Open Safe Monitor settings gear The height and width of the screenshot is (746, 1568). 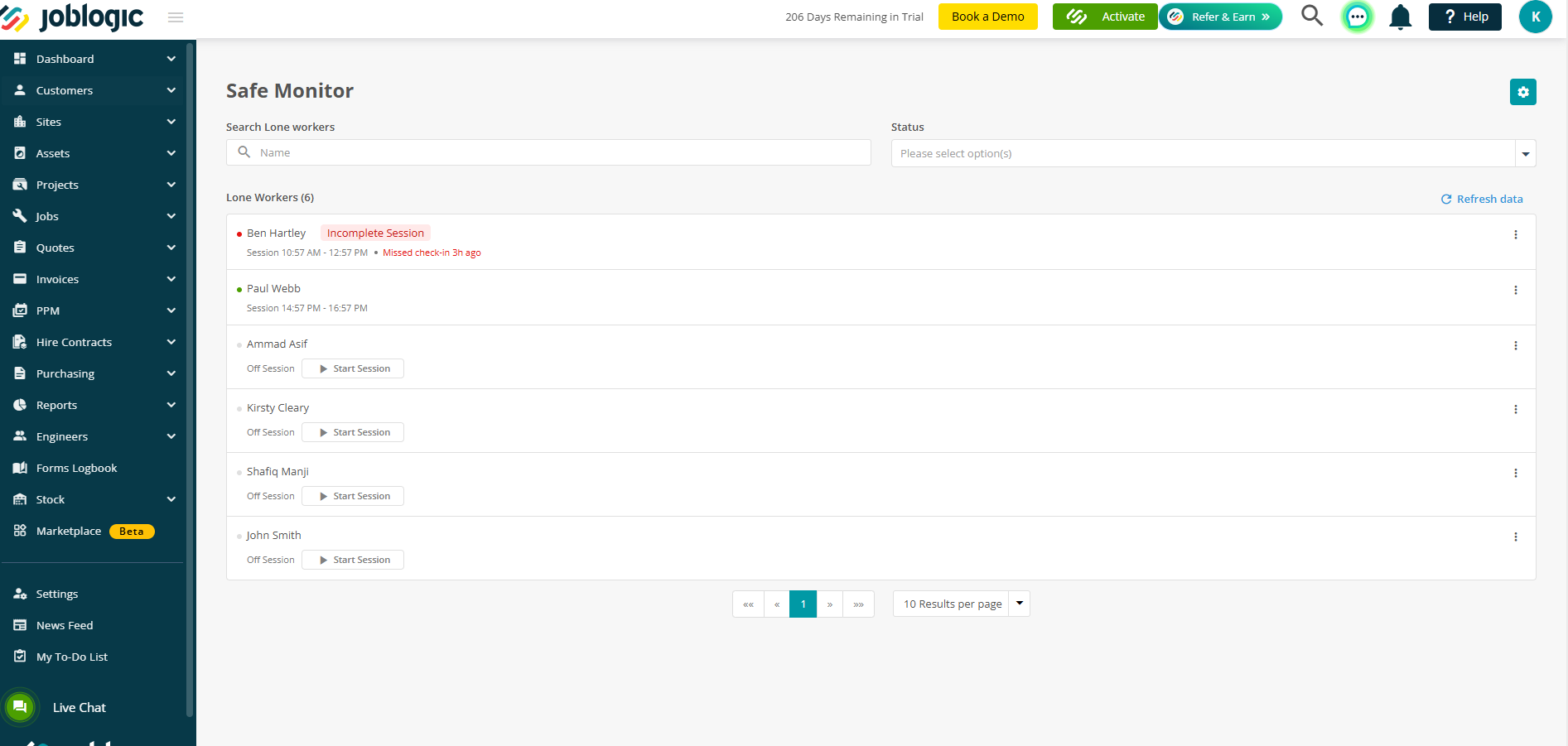point(1522,92)
